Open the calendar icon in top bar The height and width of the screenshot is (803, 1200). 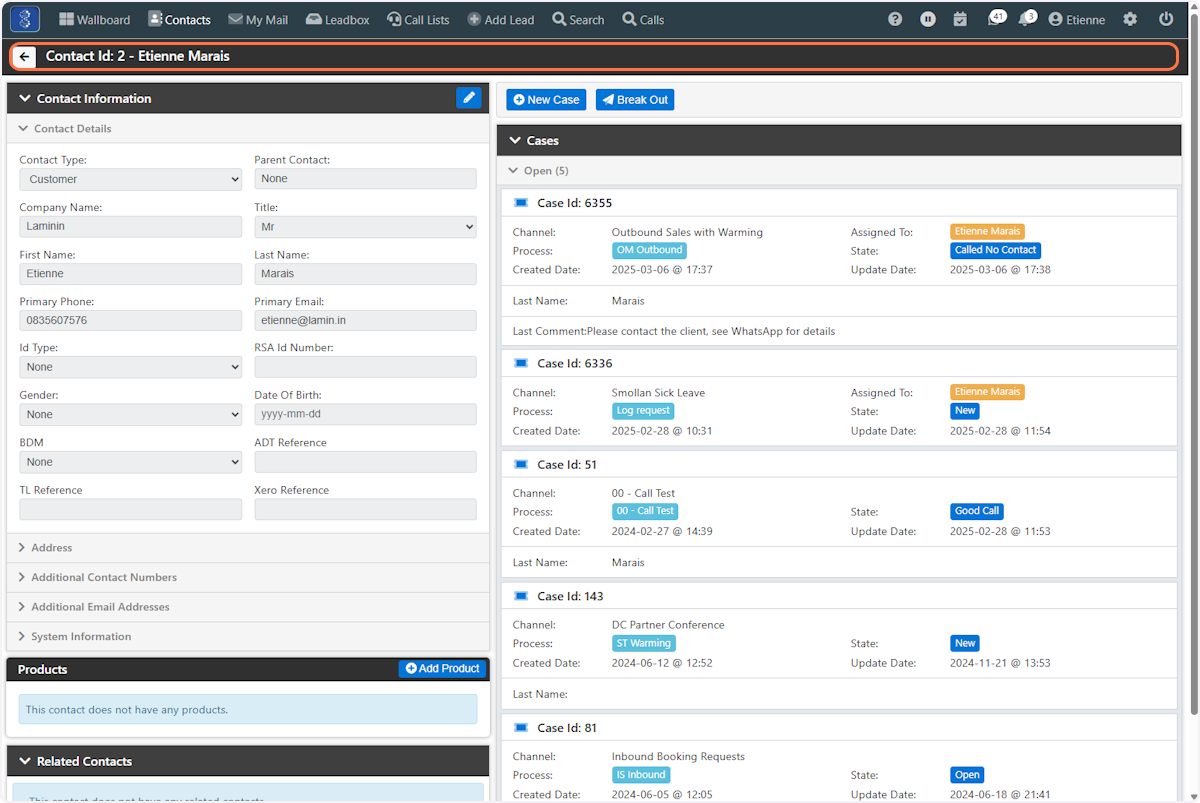pyautogui.click(x=960, y=19)
